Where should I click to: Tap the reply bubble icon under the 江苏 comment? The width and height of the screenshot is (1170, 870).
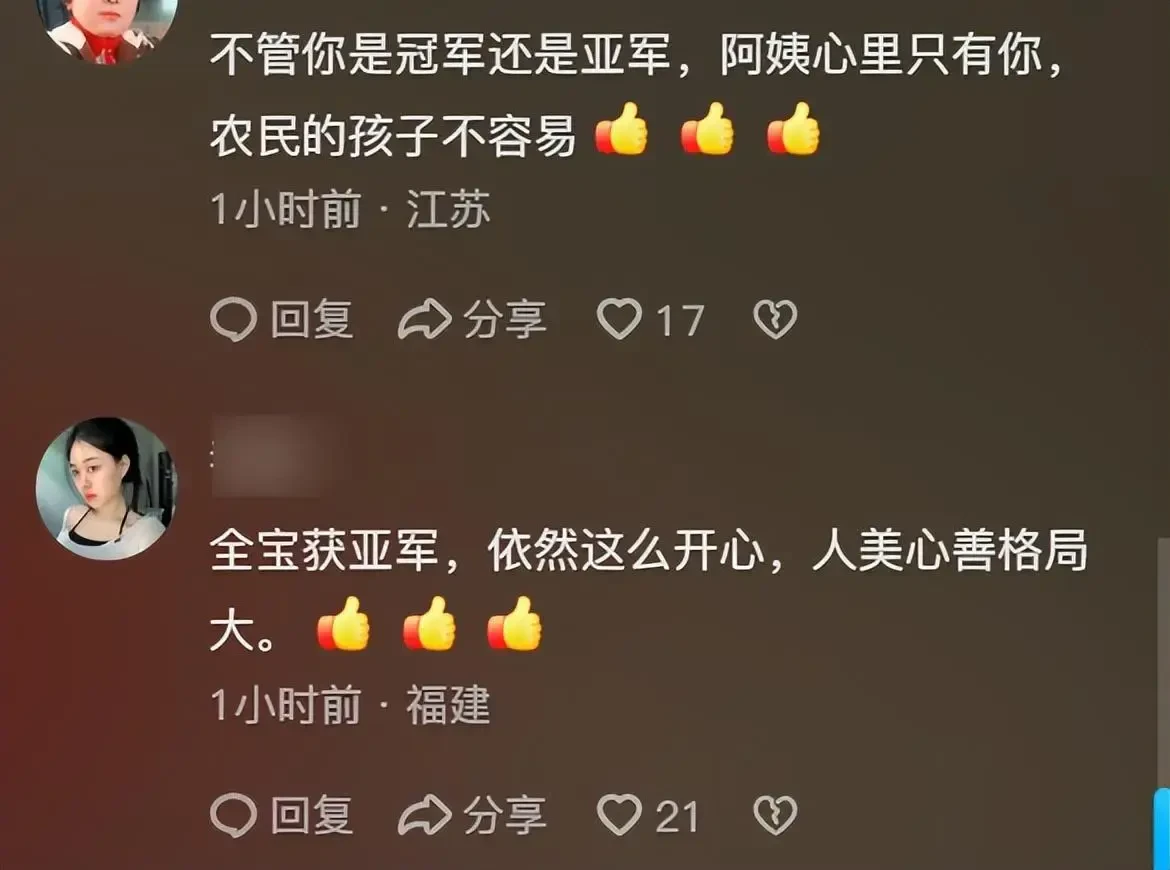click(234, 320)
